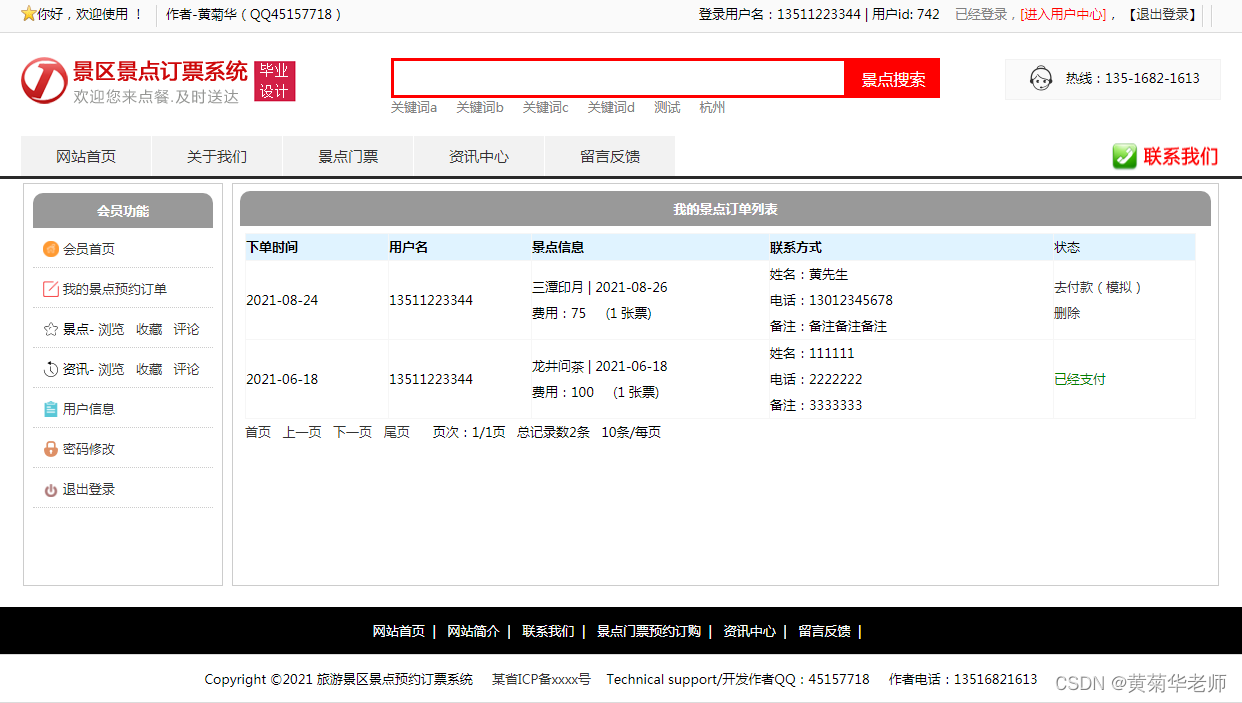The height and width of the screenshot is (703, 1242).
Task: Select search keyword 测试
Action: click(x=667, y=107)
